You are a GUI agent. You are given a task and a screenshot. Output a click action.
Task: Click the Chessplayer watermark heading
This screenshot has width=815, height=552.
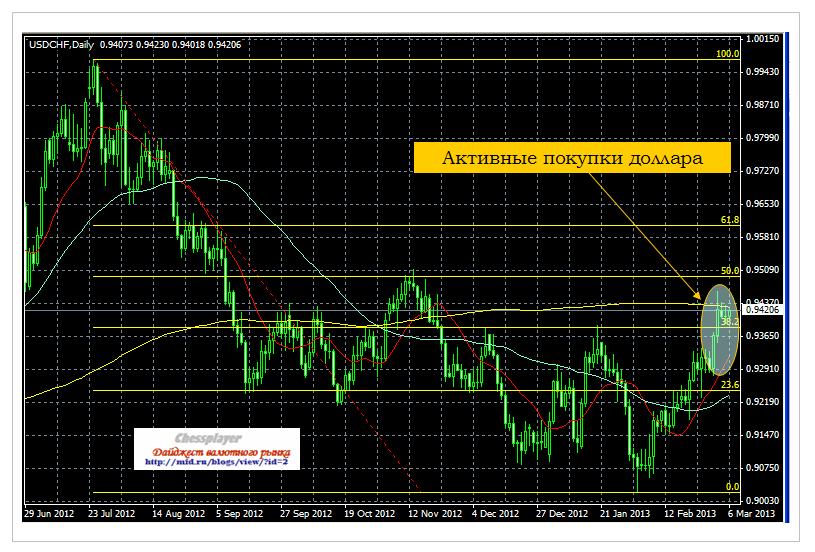[x=216, y=439]
